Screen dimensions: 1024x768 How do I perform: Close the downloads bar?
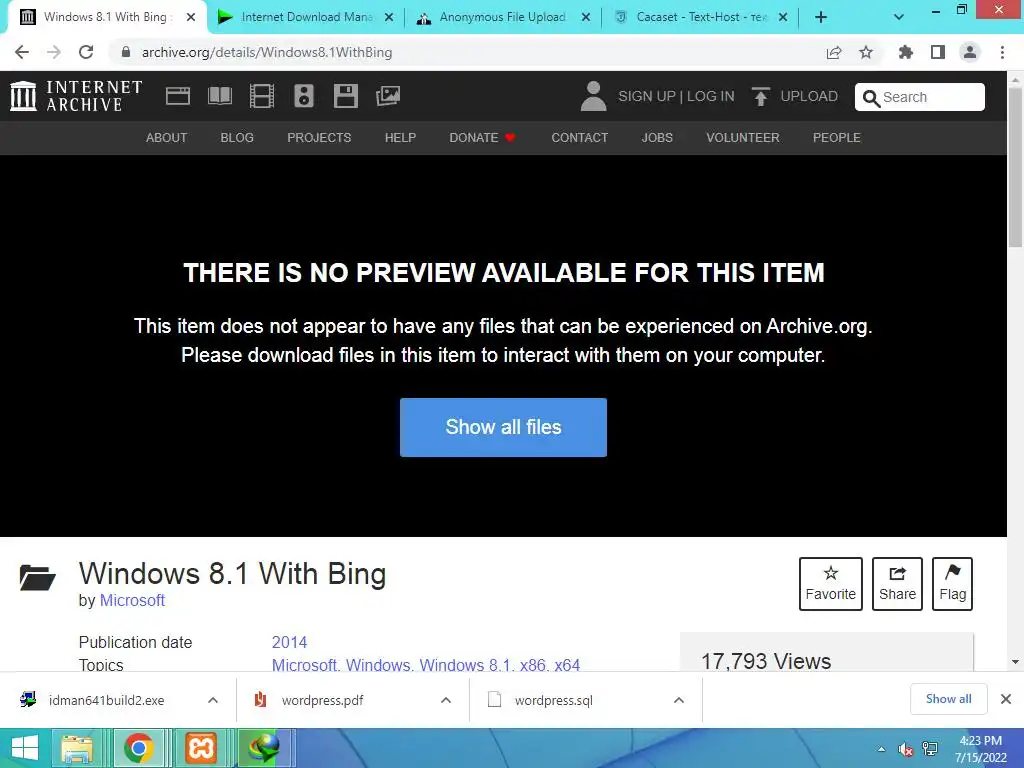click(1006, 699)
